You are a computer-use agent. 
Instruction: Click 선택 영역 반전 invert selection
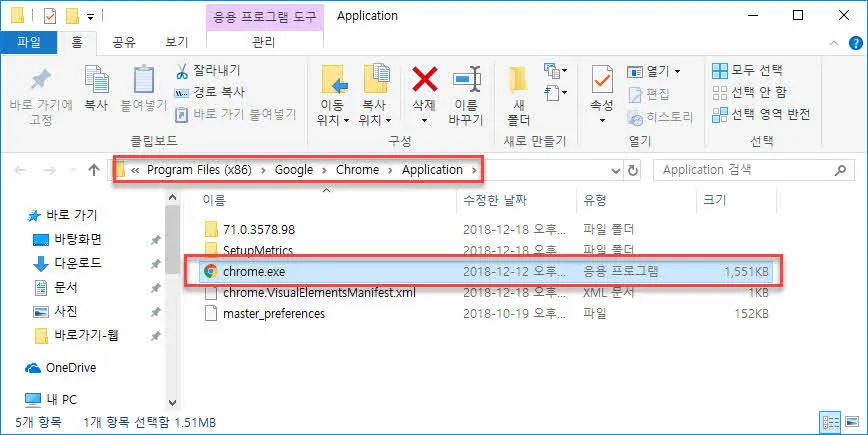[x=761, y=115]
